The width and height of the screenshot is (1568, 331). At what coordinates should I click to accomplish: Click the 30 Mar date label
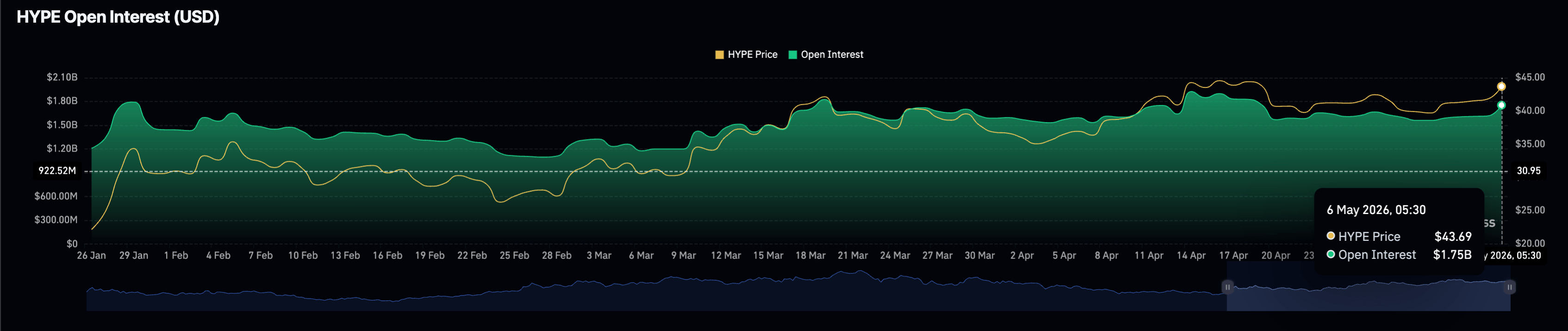[979, 256]
